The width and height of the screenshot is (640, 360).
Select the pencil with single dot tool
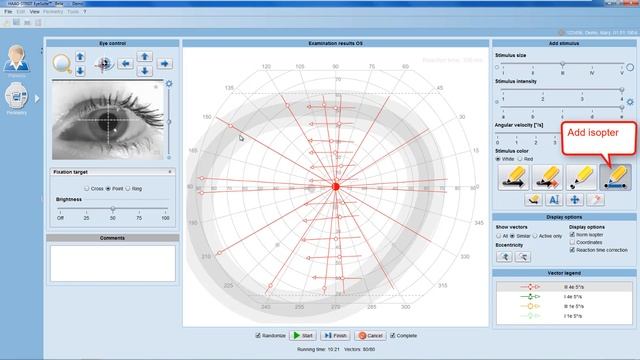pos(581,178)
